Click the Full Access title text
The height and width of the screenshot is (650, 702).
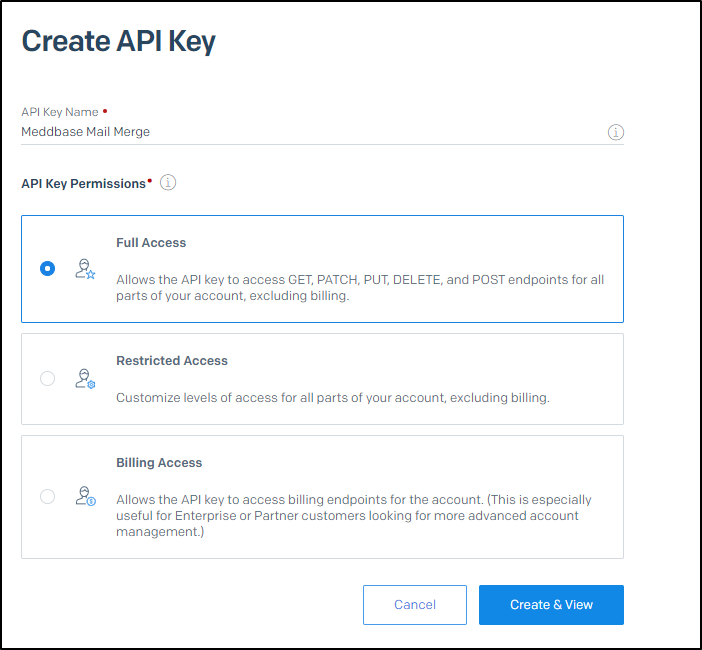click(x=151, y=243)
